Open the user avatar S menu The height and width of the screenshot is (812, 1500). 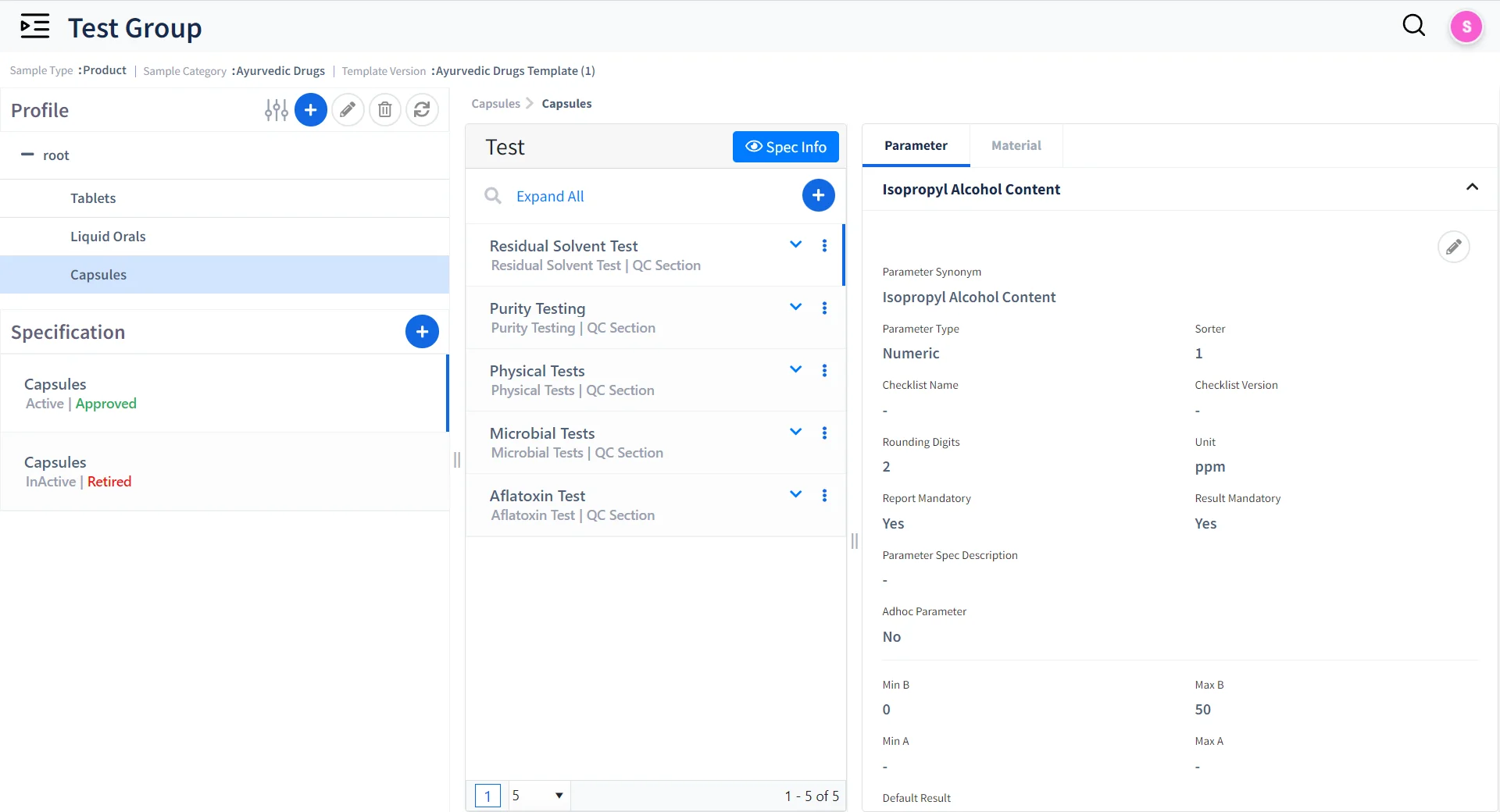[x=1466, y=27]
